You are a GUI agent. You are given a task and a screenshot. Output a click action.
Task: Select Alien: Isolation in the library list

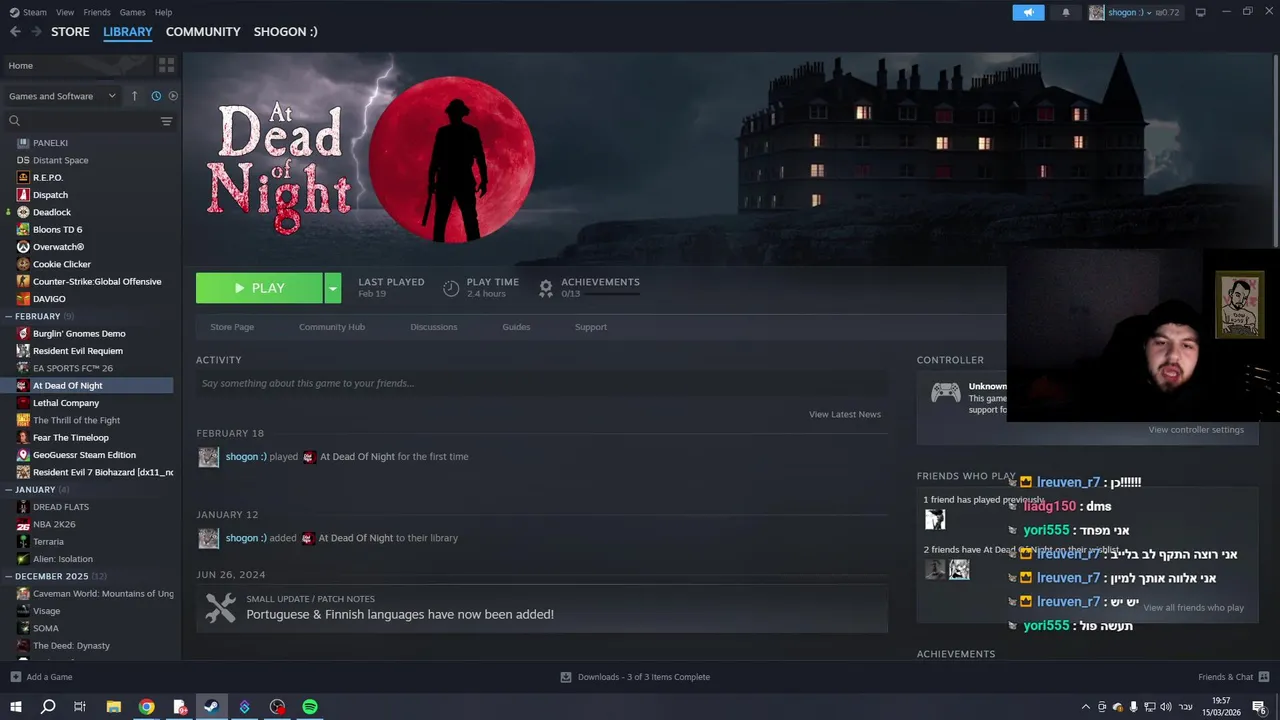point(63,559)
